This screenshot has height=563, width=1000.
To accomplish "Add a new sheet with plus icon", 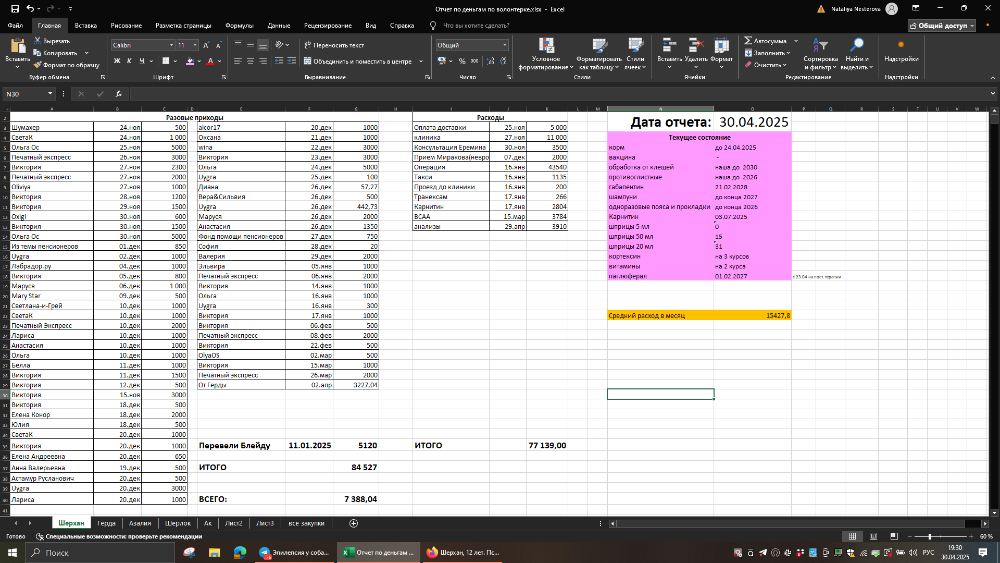I will (x=353, y=523).
